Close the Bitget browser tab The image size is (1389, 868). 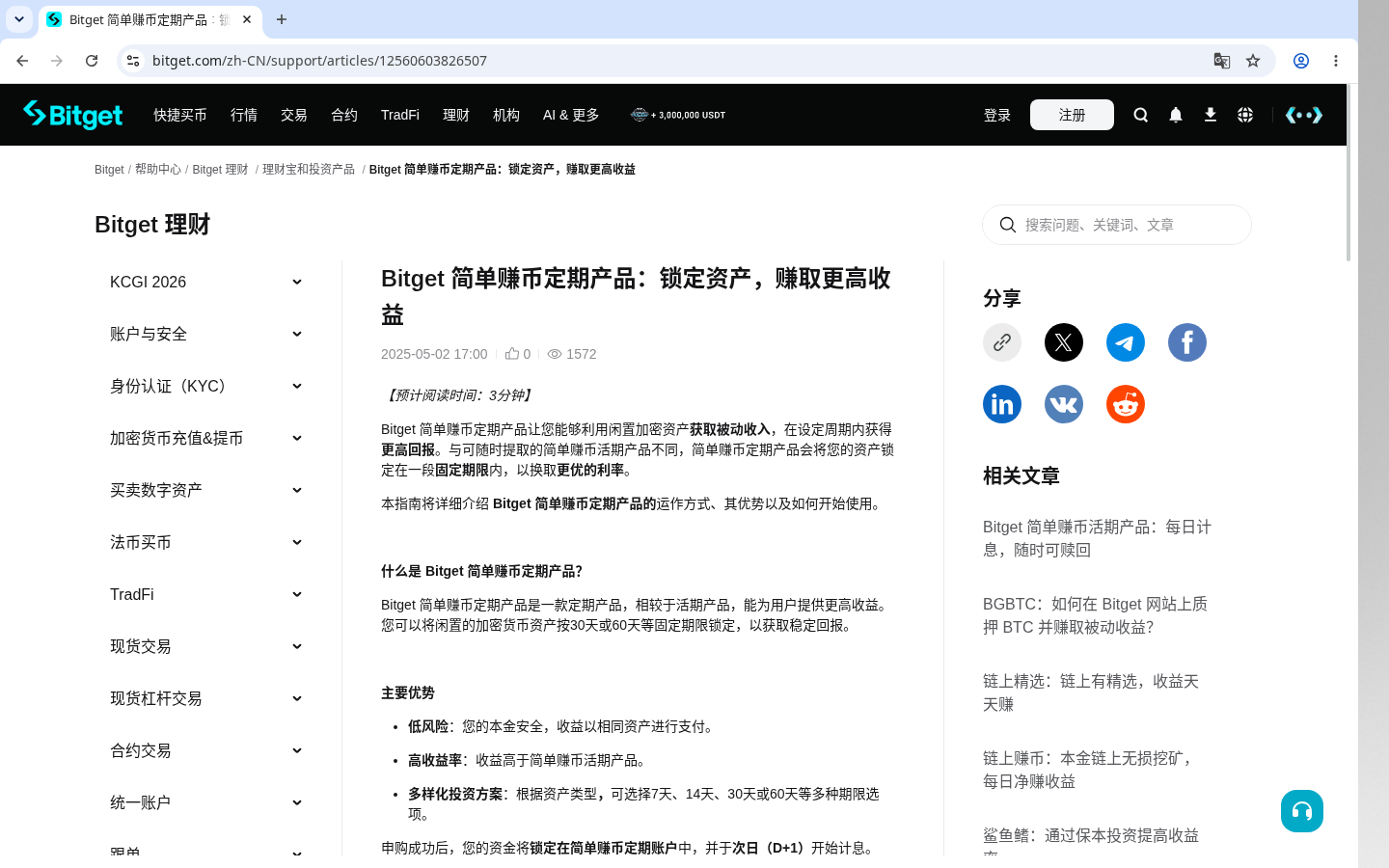(x=247, y=19)
